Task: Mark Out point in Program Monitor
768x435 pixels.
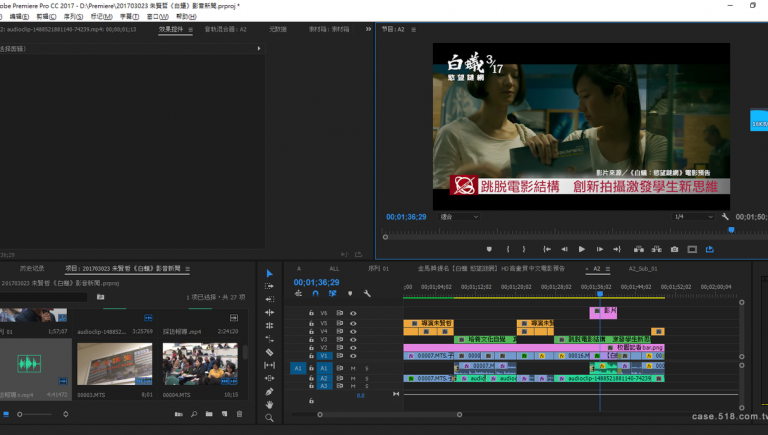Action: (x=524, y=249)
